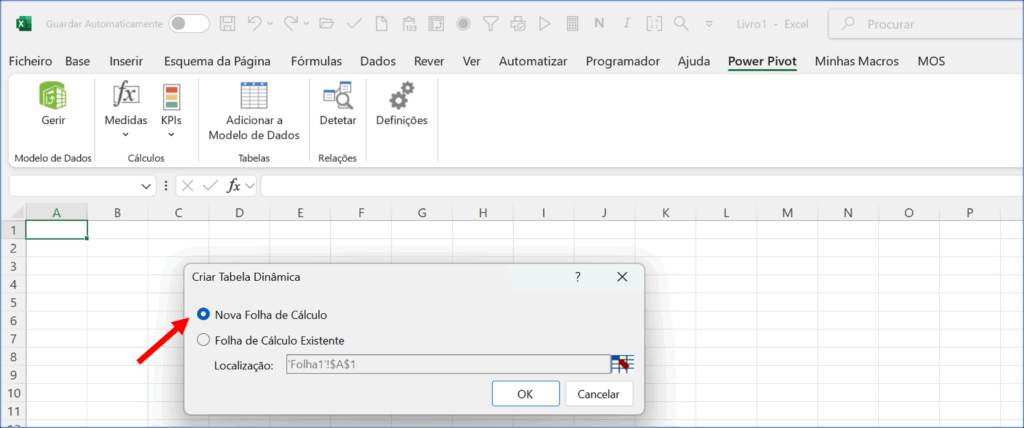This screenshot has height=428, width=1024.
Task: Open the Name Box dropdown arrow
Action: click(x=147, y=186)
